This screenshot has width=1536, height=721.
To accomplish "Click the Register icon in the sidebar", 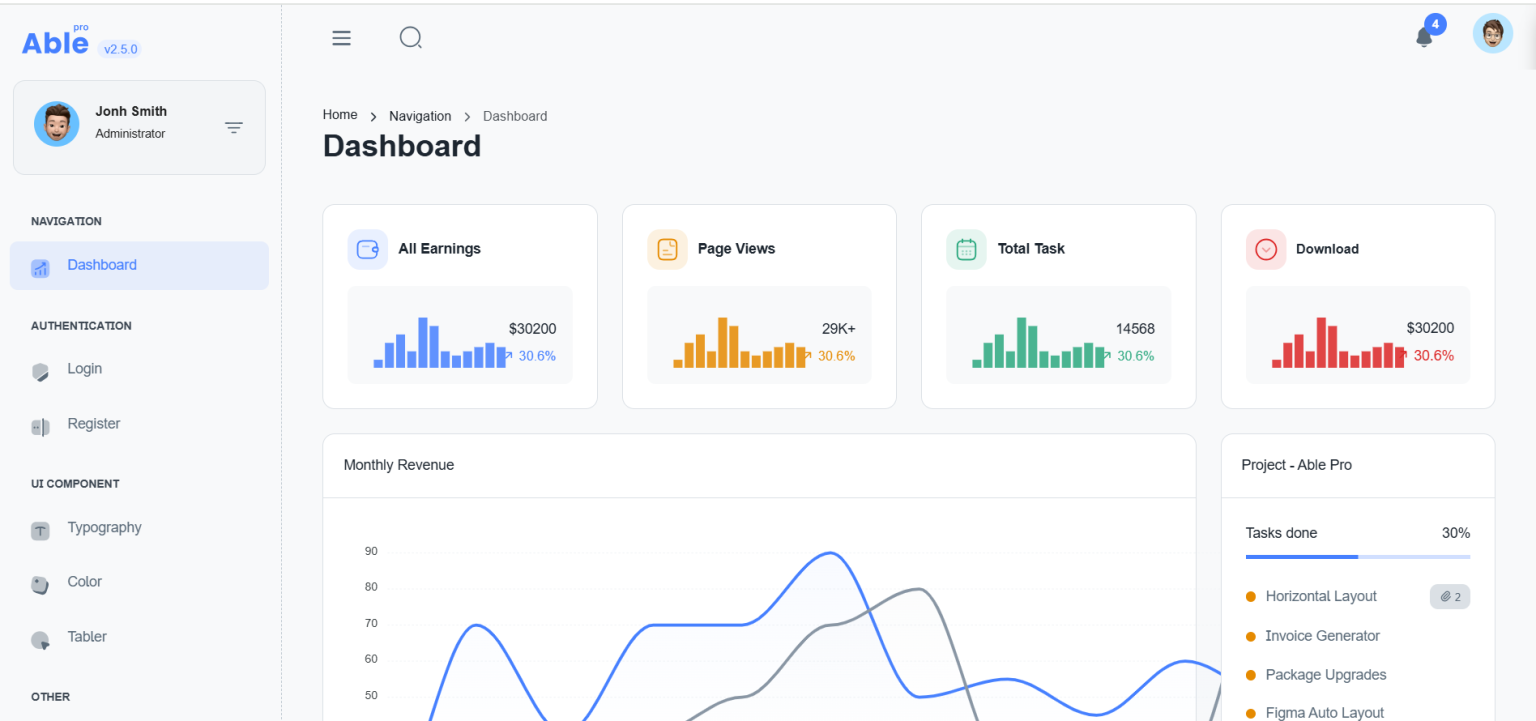I will (40, 427).
